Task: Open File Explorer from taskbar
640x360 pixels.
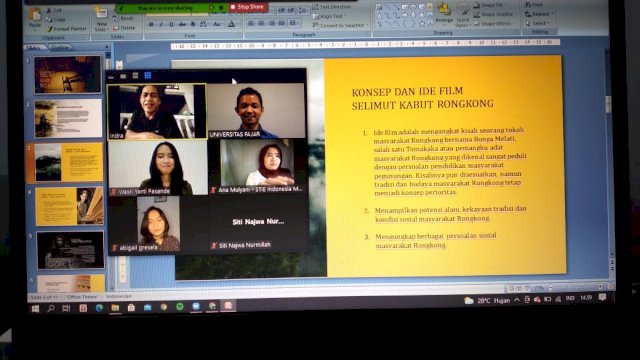Action: [115, 308]
